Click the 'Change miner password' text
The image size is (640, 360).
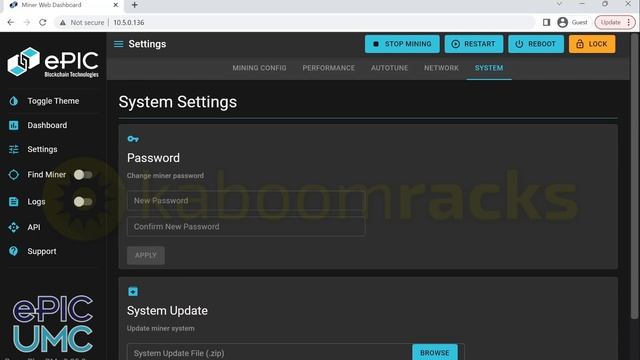pyautogui.click(x=165, y=176)
